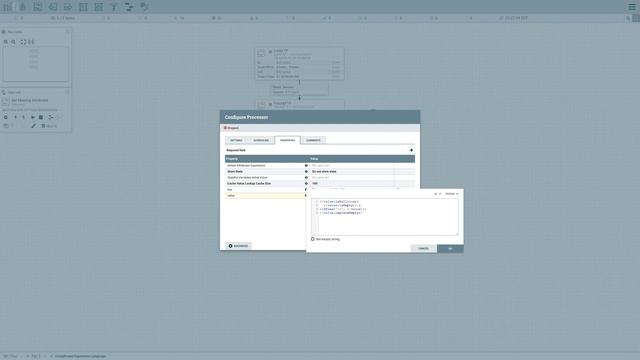
Task: Show info for the Store State property
Action: pyautogui.click(x=306, y=171)
